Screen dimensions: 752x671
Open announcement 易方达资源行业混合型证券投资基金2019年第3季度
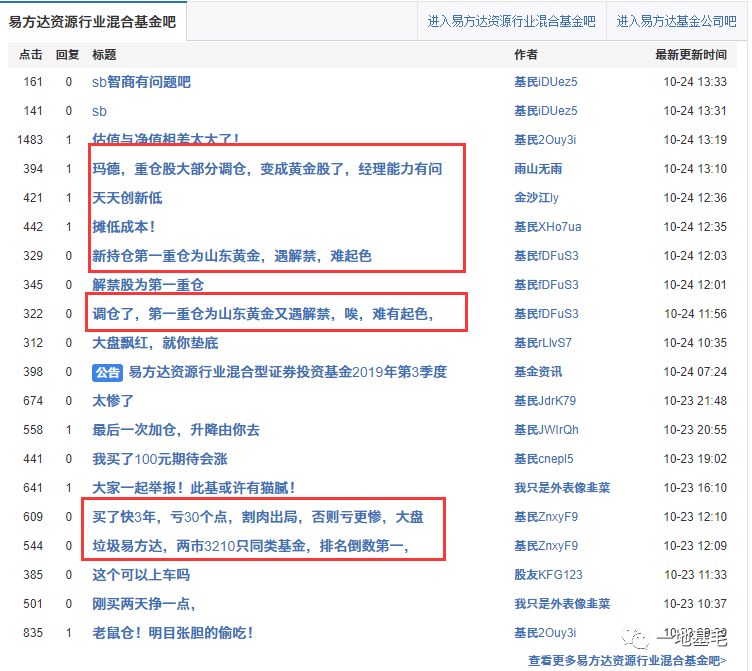288,372
